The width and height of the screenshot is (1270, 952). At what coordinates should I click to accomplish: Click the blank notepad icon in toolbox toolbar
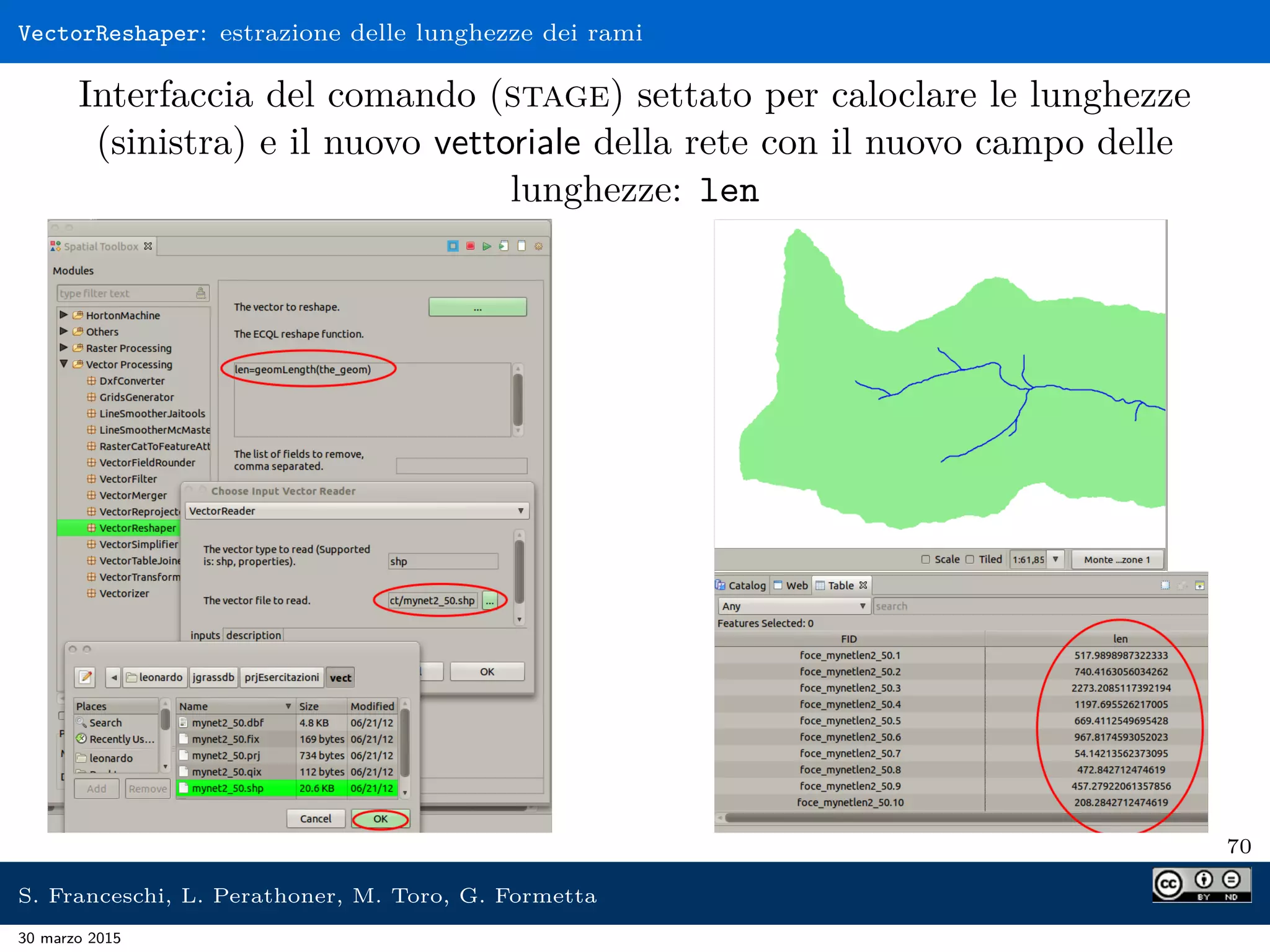click(522, 246)
